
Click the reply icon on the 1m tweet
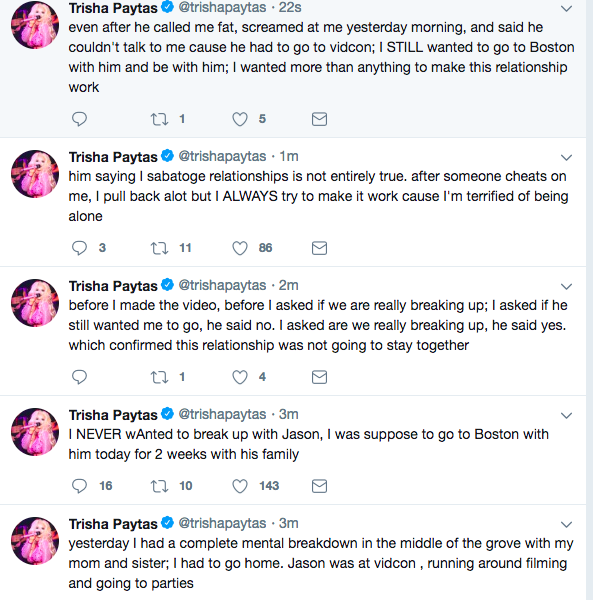[x=80, y=248]
